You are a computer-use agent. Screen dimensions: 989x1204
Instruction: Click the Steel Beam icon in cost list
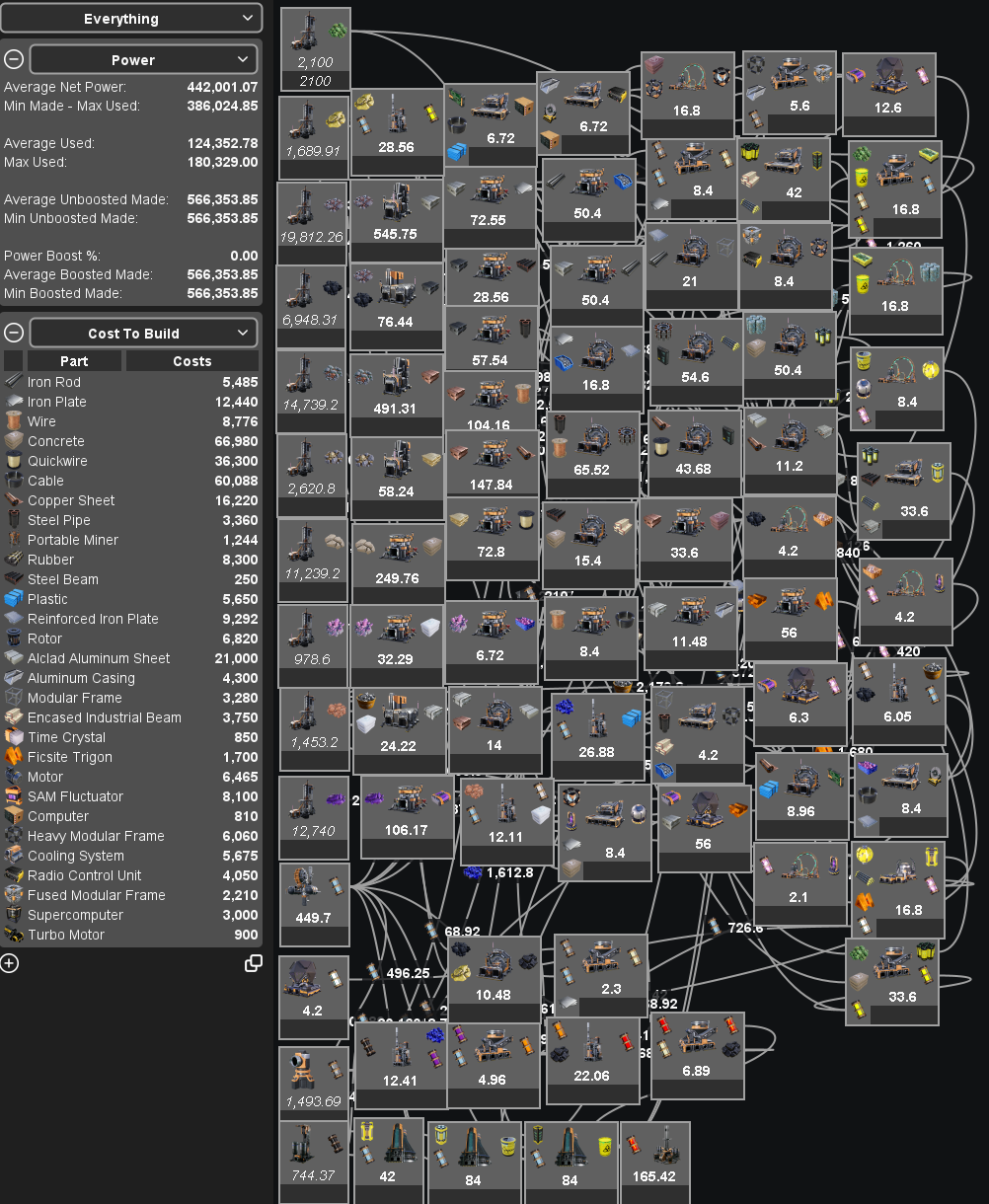14,579
